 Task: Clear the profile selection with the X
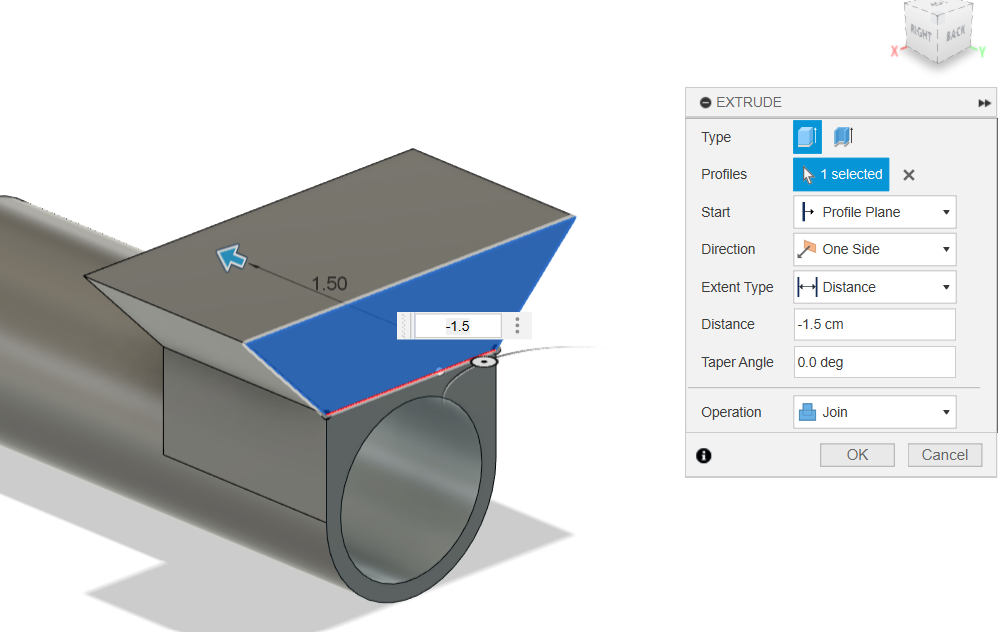(908, 175)
